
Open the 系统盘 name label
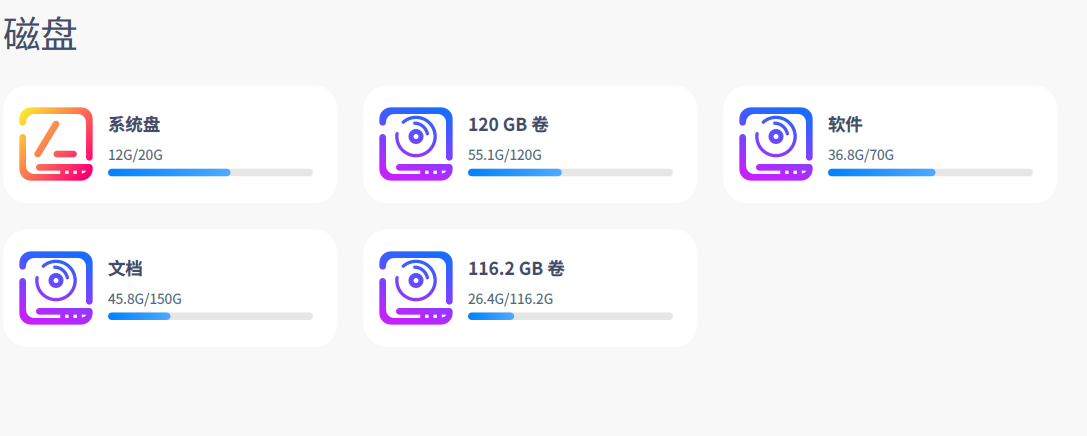click(134, 125)
